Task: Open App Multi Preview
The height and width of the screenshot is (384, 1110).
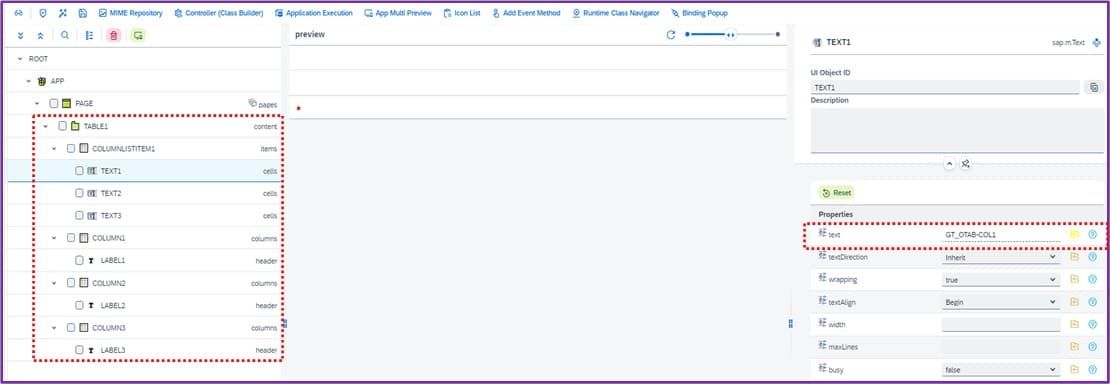Action: click(398, 13)
